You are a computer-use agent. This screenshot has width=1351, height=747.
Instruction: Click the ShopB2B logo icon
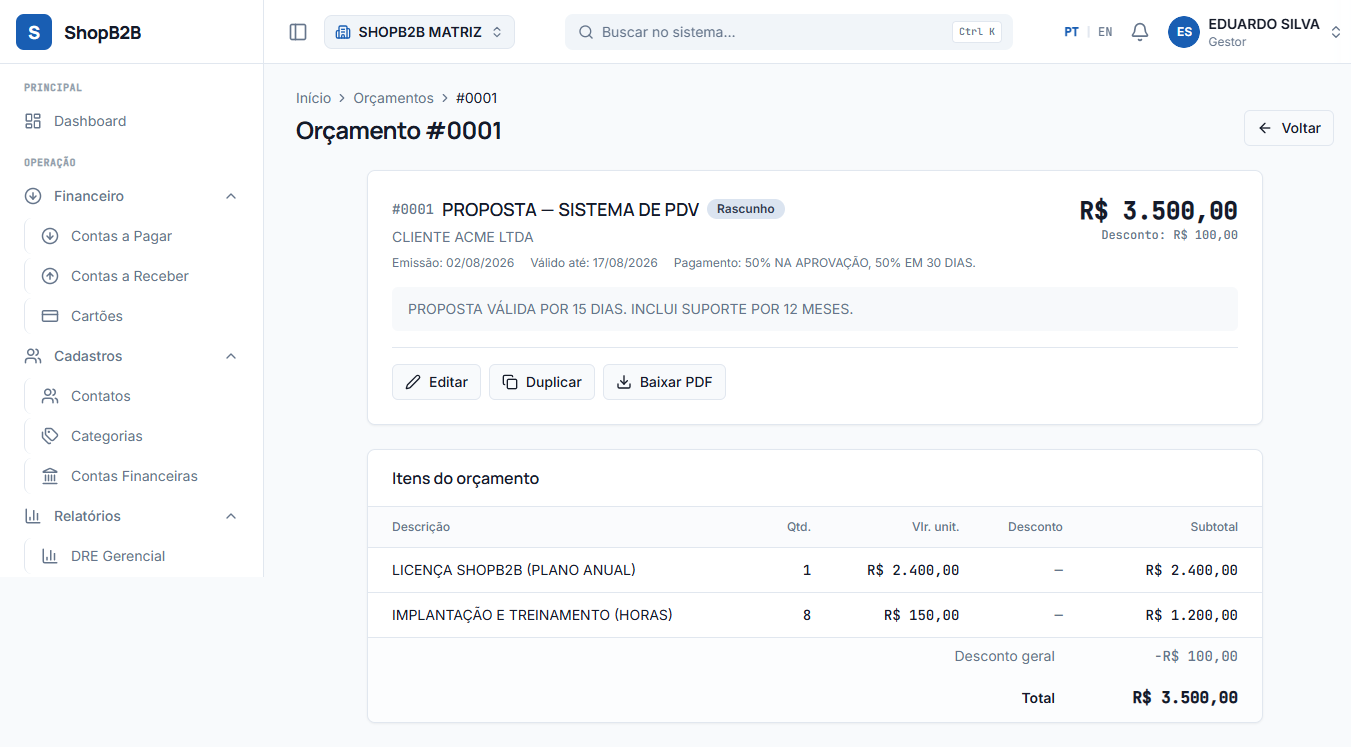(x=34, y=32)
